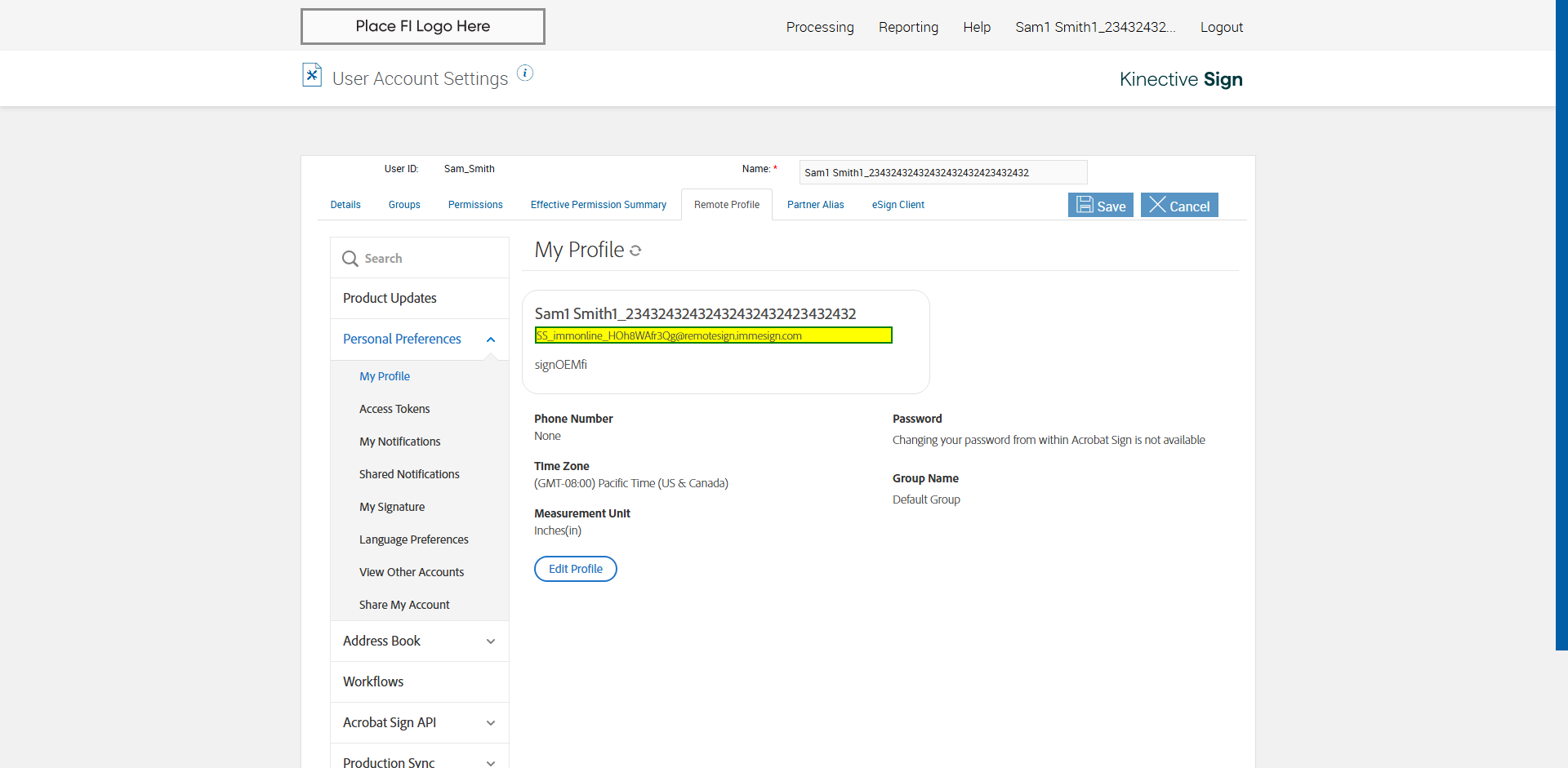1568x768 pixels.
Task: Save the user account settings
Action: coord(1100,206)
